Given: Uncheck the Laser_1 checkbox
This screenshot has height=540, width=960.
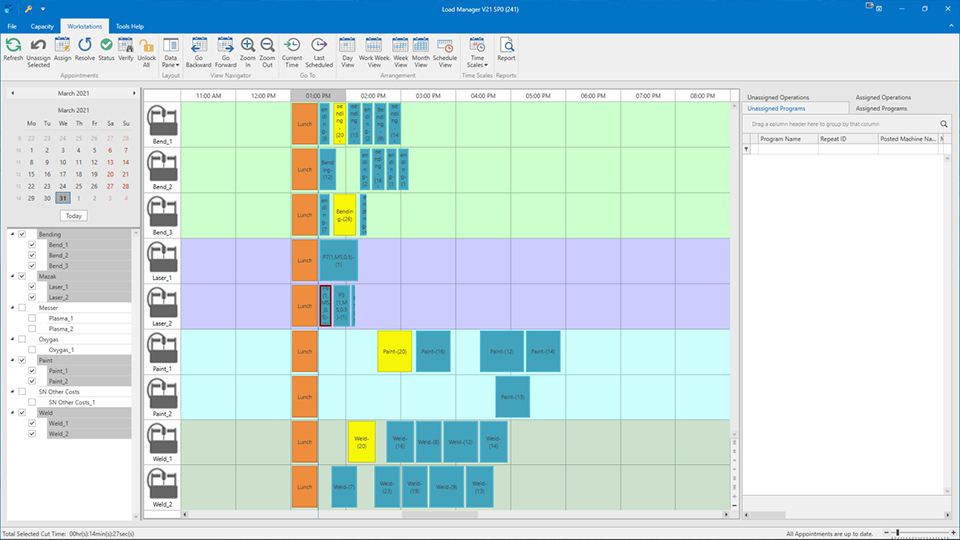Looking at the screenshot, I should coord(32,287).
